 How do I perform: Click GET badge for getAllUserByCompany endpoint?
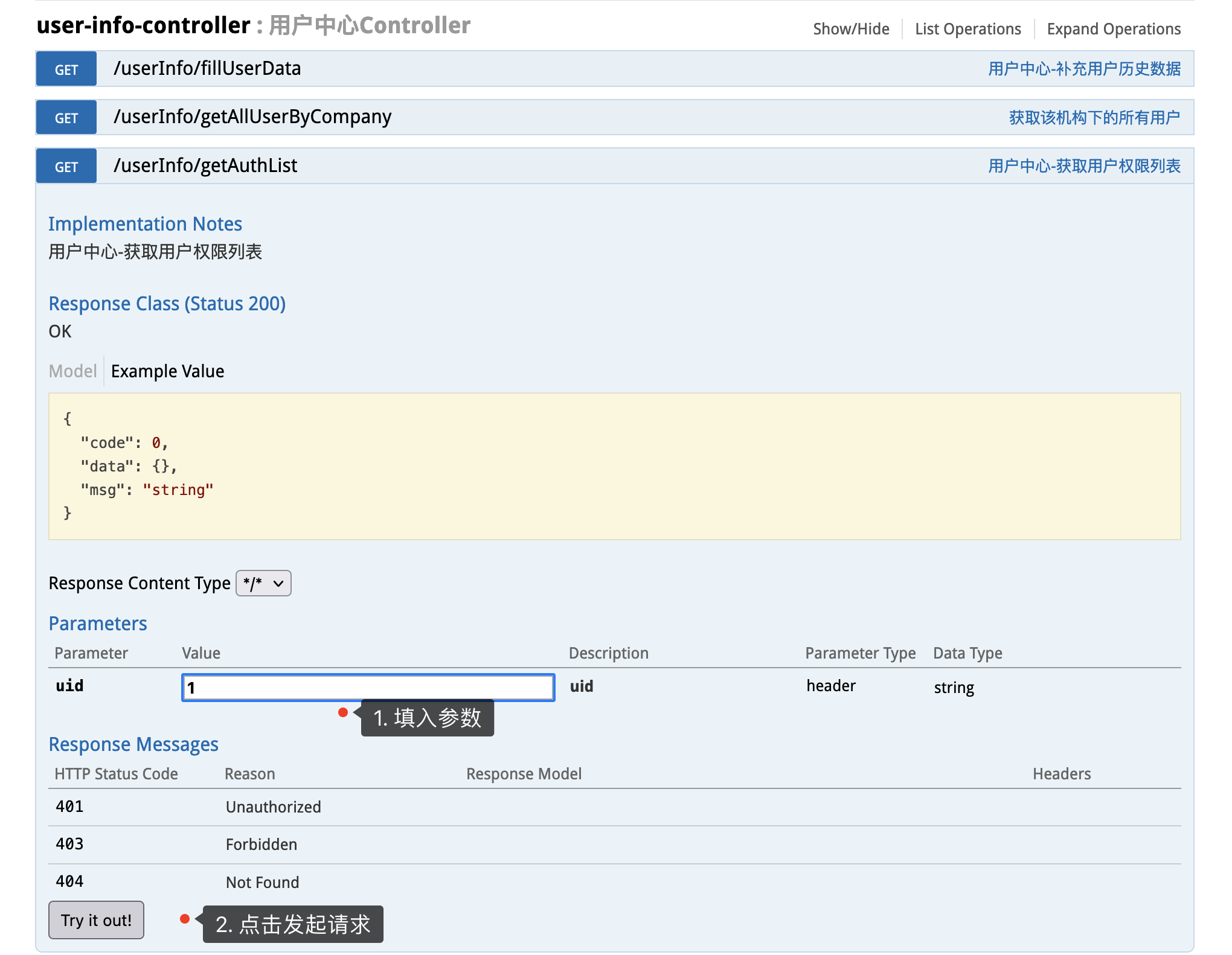[66, 118]
